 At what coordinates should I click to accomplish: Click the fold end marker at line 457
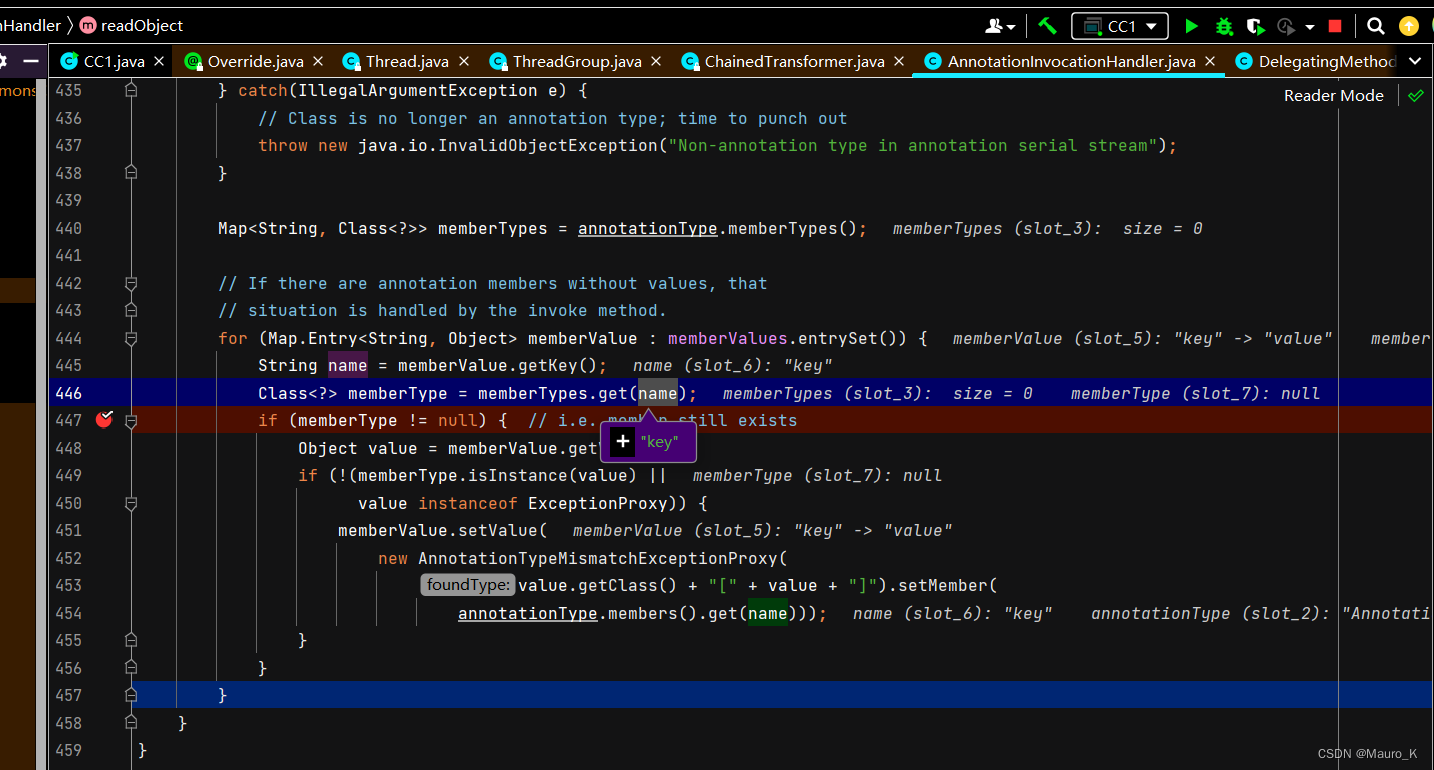tap(130, 695)
